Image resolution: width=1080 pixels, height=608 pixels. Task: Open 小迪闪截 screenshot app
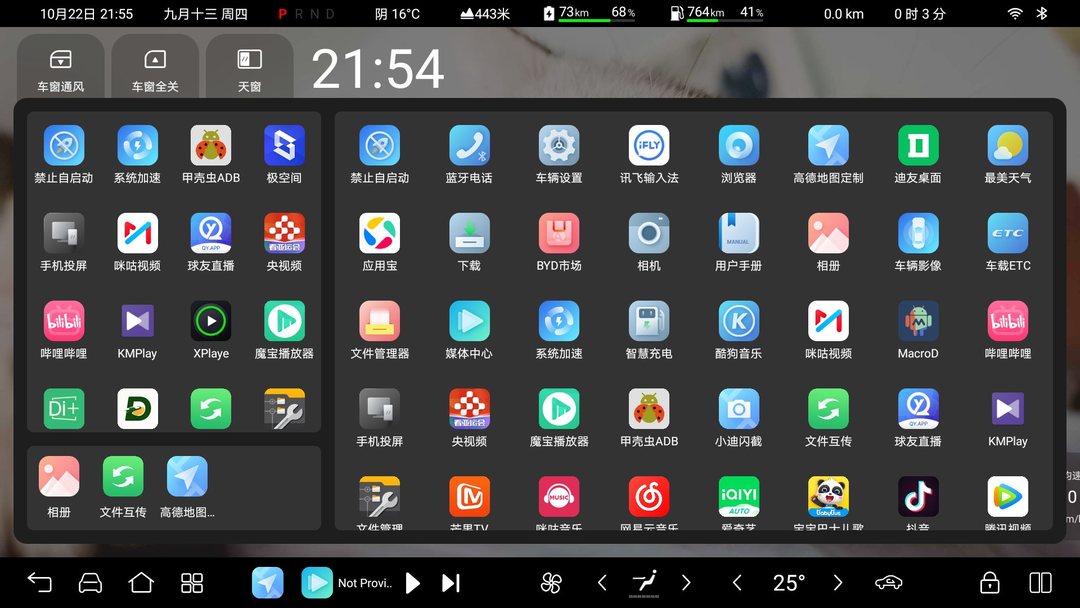pos(738,409)
